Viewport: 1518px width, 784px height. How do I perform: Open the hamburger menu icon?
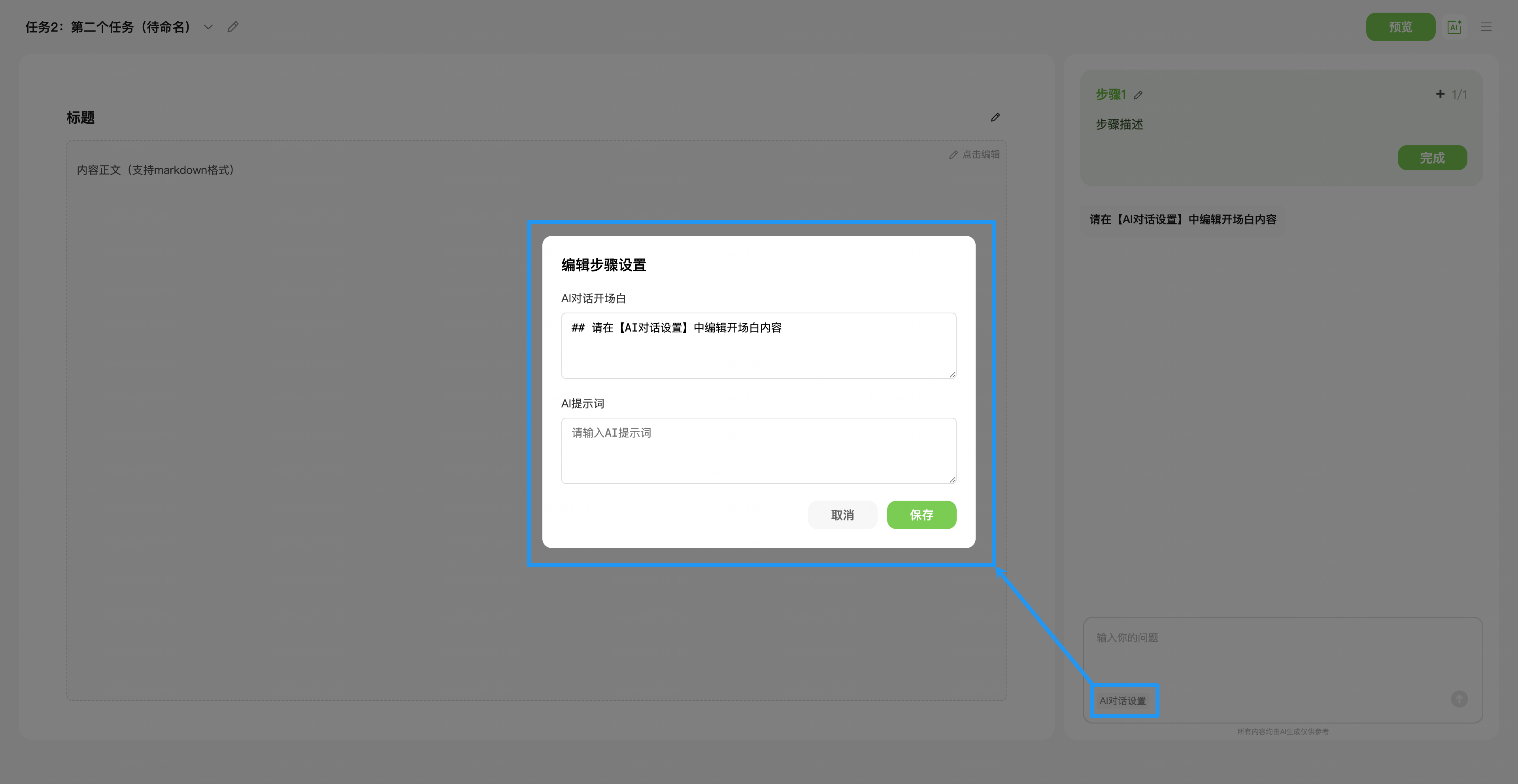pyautogui.click(x=1486, y=27)
